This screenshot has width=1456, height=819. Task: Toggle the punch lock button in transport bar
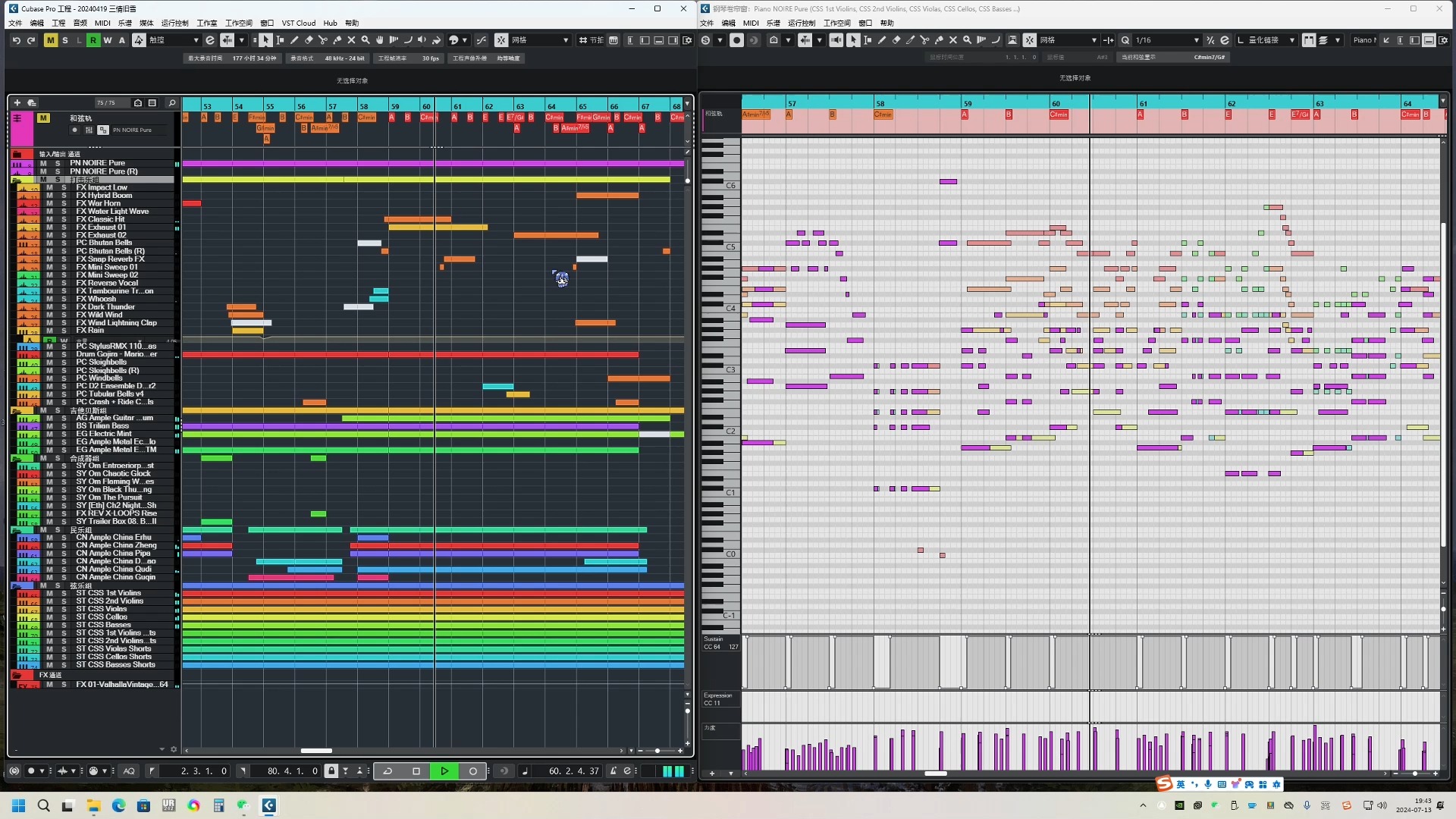(x=331, y=771)
